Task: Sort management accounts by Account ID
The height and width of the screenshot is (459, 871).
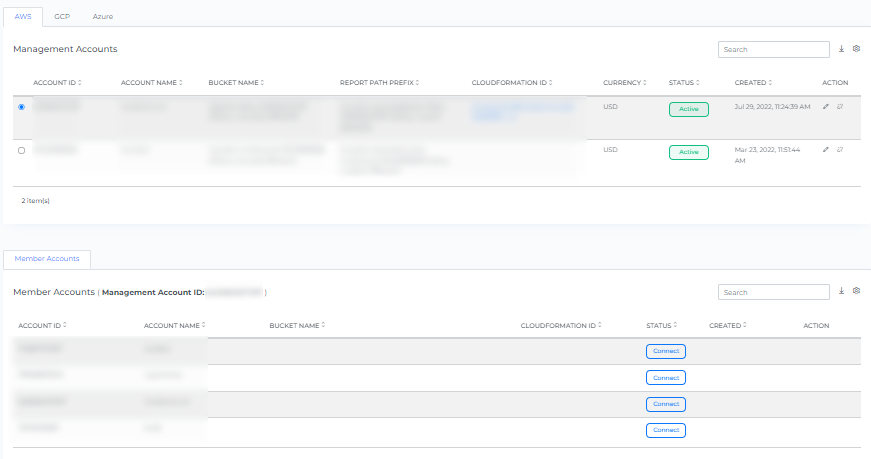Action: (x=57, y=82)
